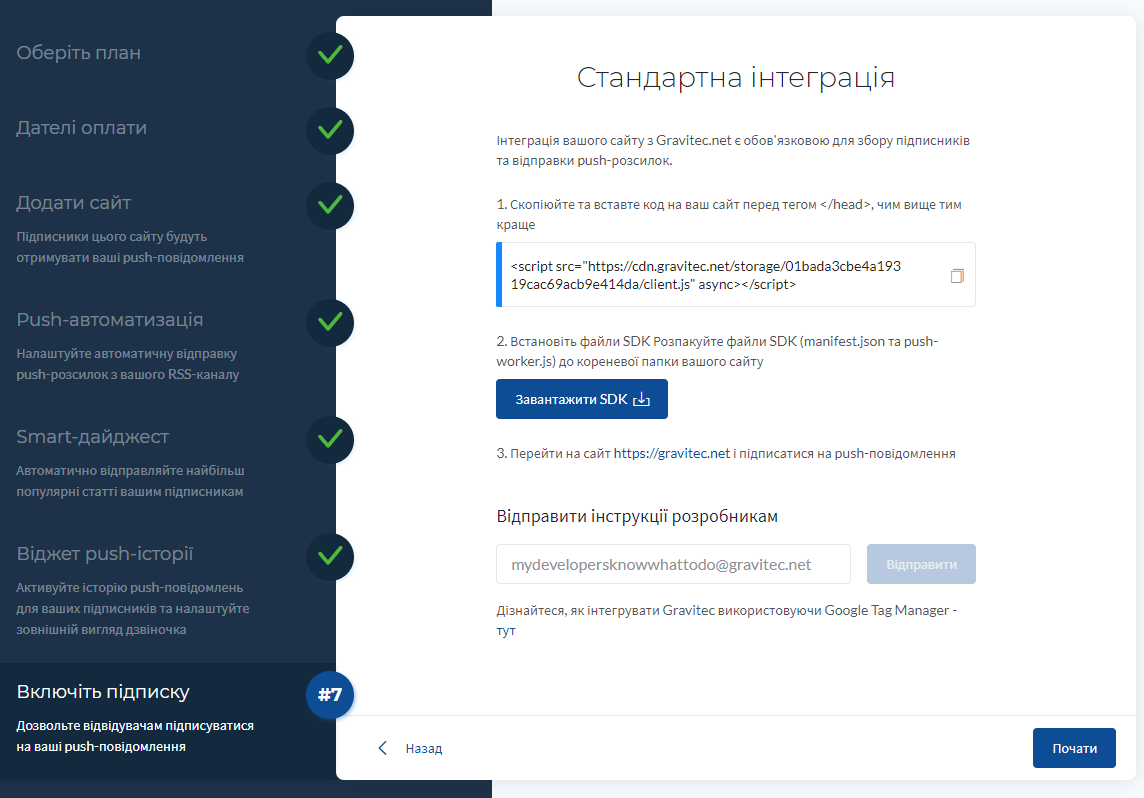This screenshot has height=798, width=1144.
Task: Click the checkmark next to Оберіть план
Action: (331, 55)
